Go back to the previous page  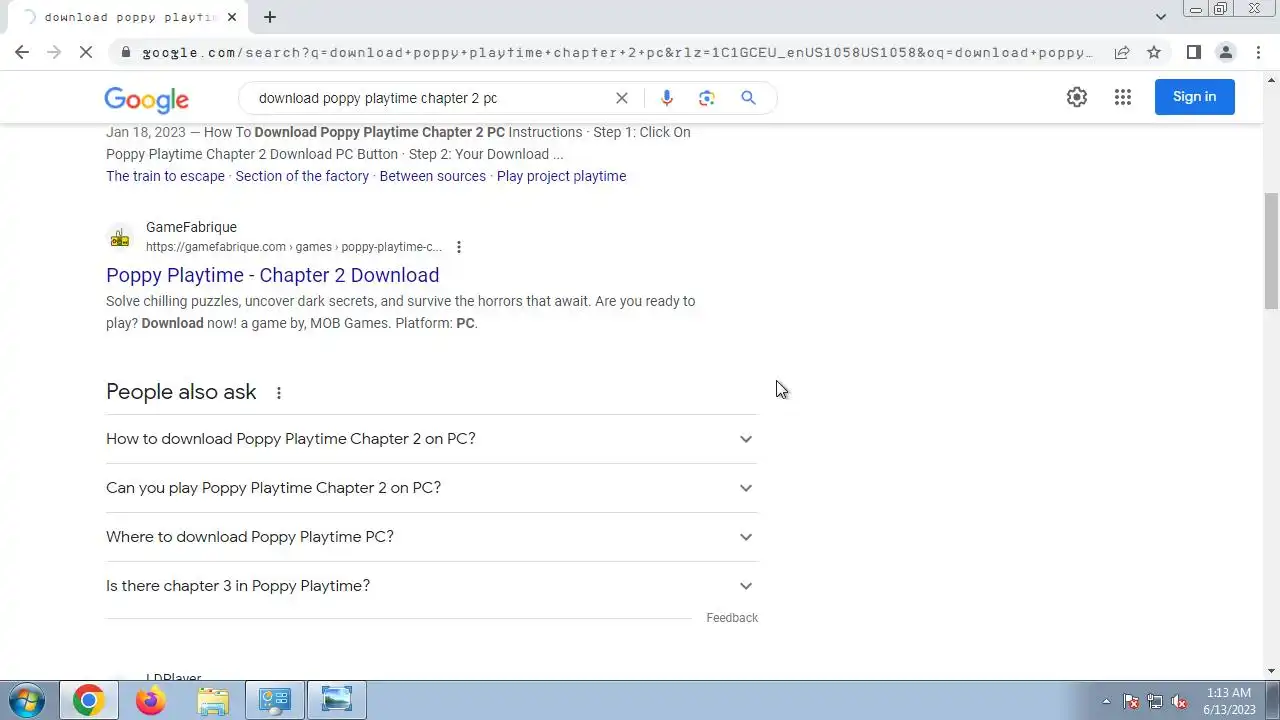pos(22,52)
